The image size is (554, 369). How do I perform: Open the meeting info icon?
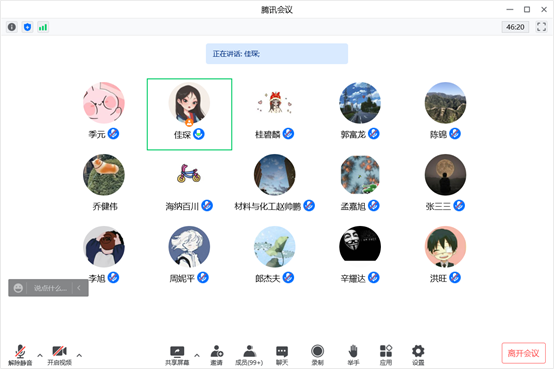click(12, 27)
